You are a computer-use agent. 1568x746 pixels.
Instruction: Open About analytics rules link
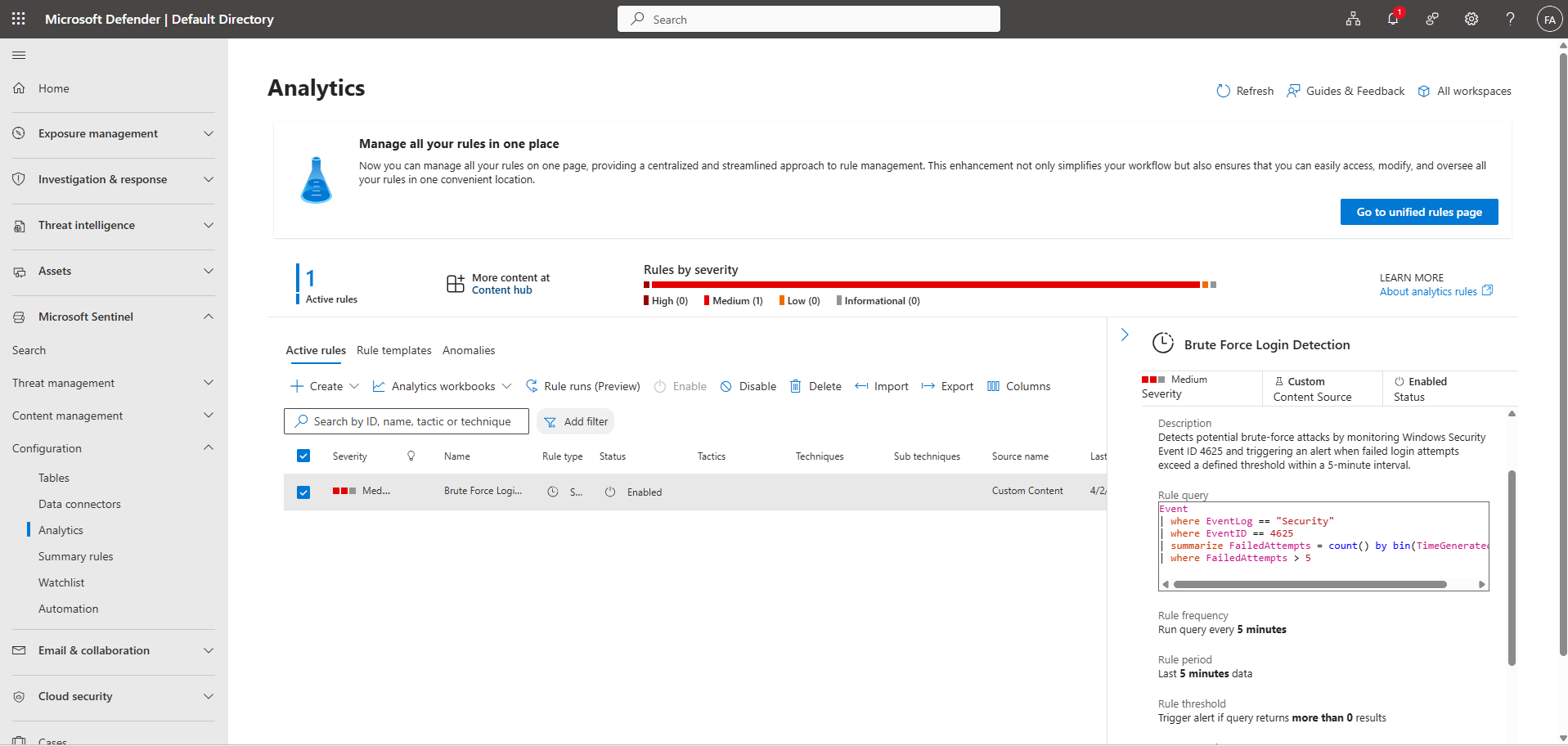coord(1435,291)
